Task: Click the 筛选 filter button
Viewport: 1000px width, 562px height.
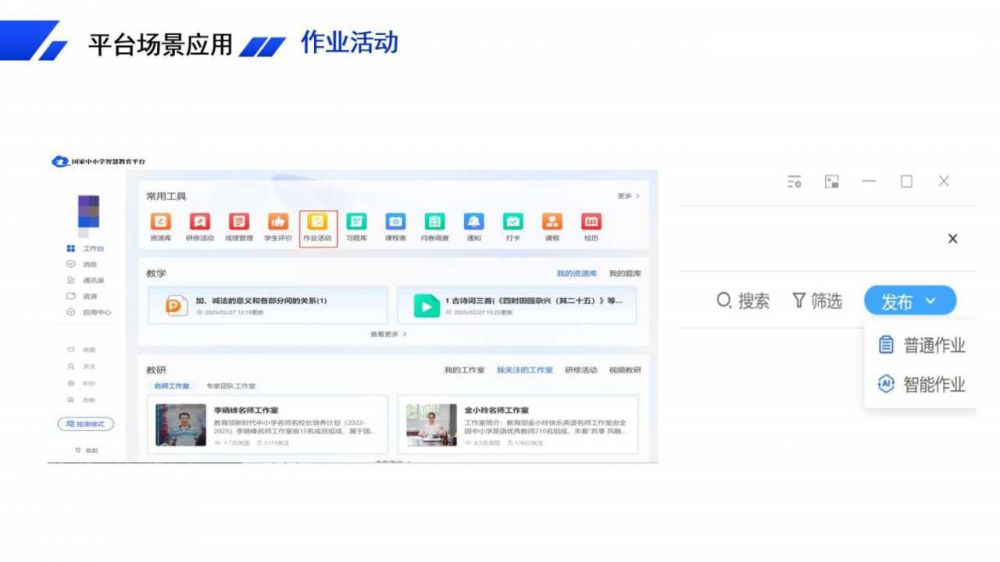Action: tap(817, 301)
